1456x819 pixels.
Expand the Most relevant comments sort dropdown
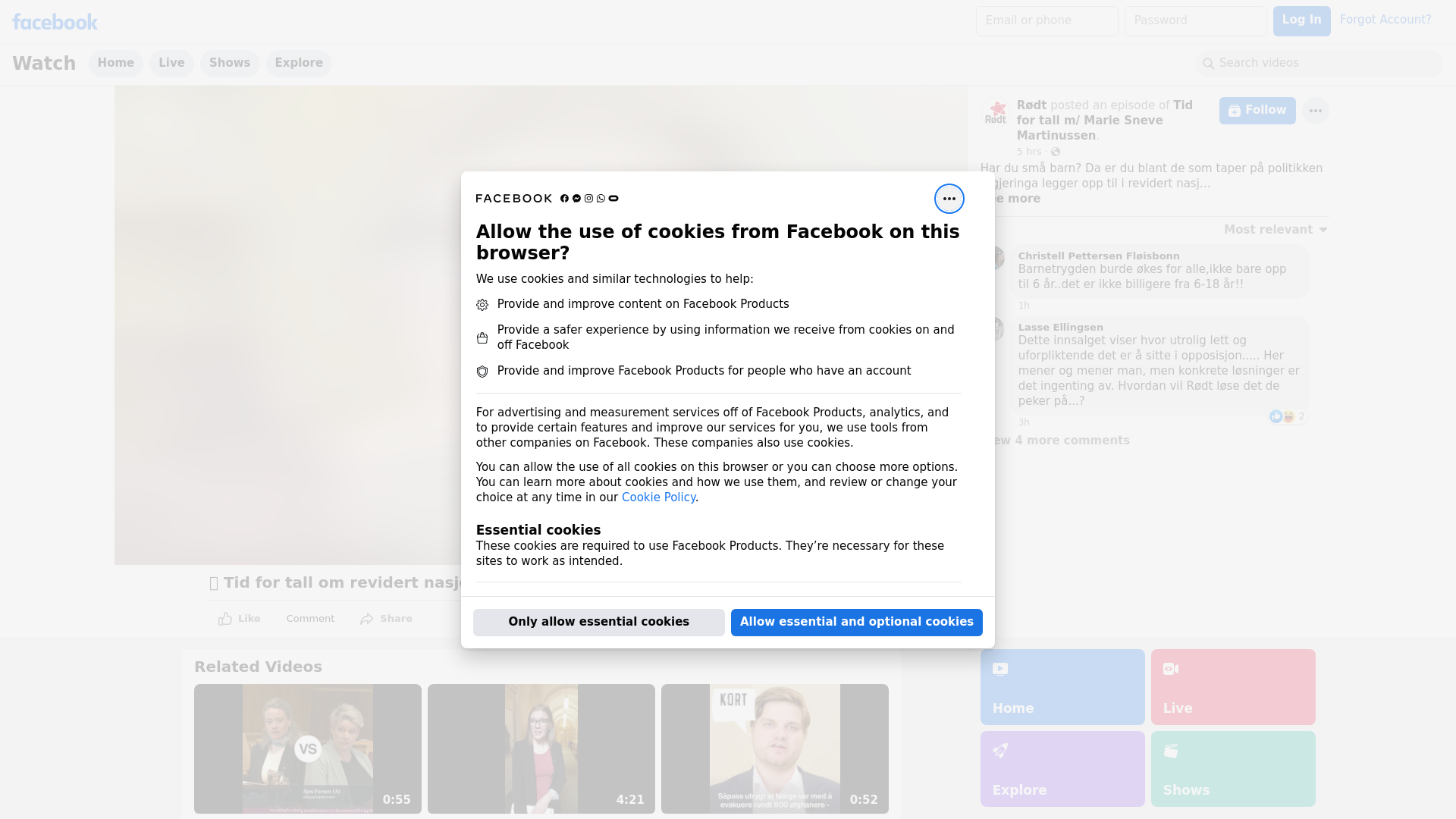[x=1276, y=230]
